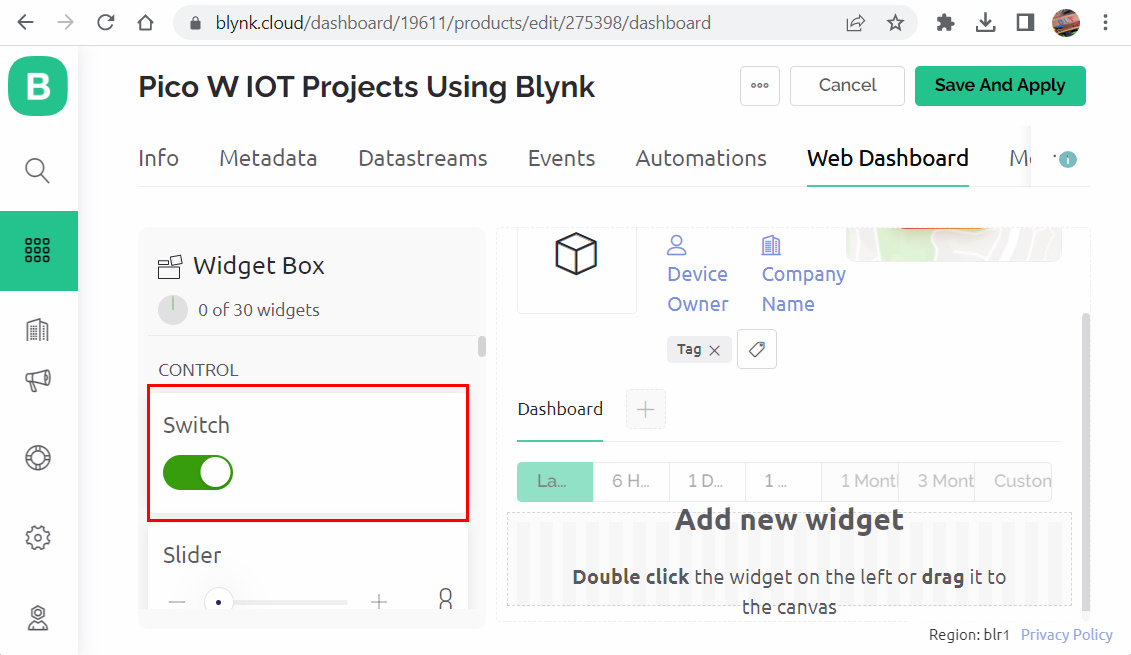Click the Blynk logo icon
This screenshot has height=655, width=1131.
38,86
